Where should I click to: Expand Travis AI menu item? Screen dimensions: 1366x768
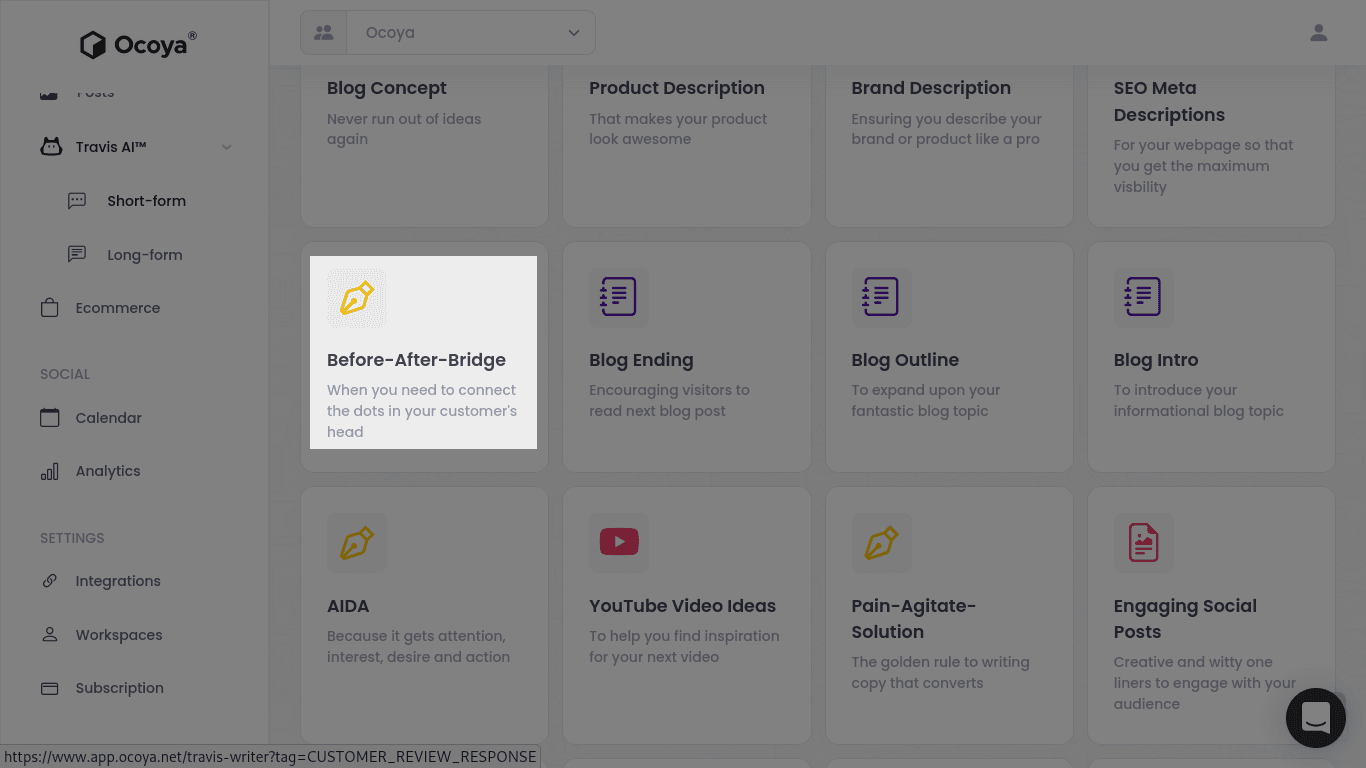pyautogui.click(x=111, y=147)
